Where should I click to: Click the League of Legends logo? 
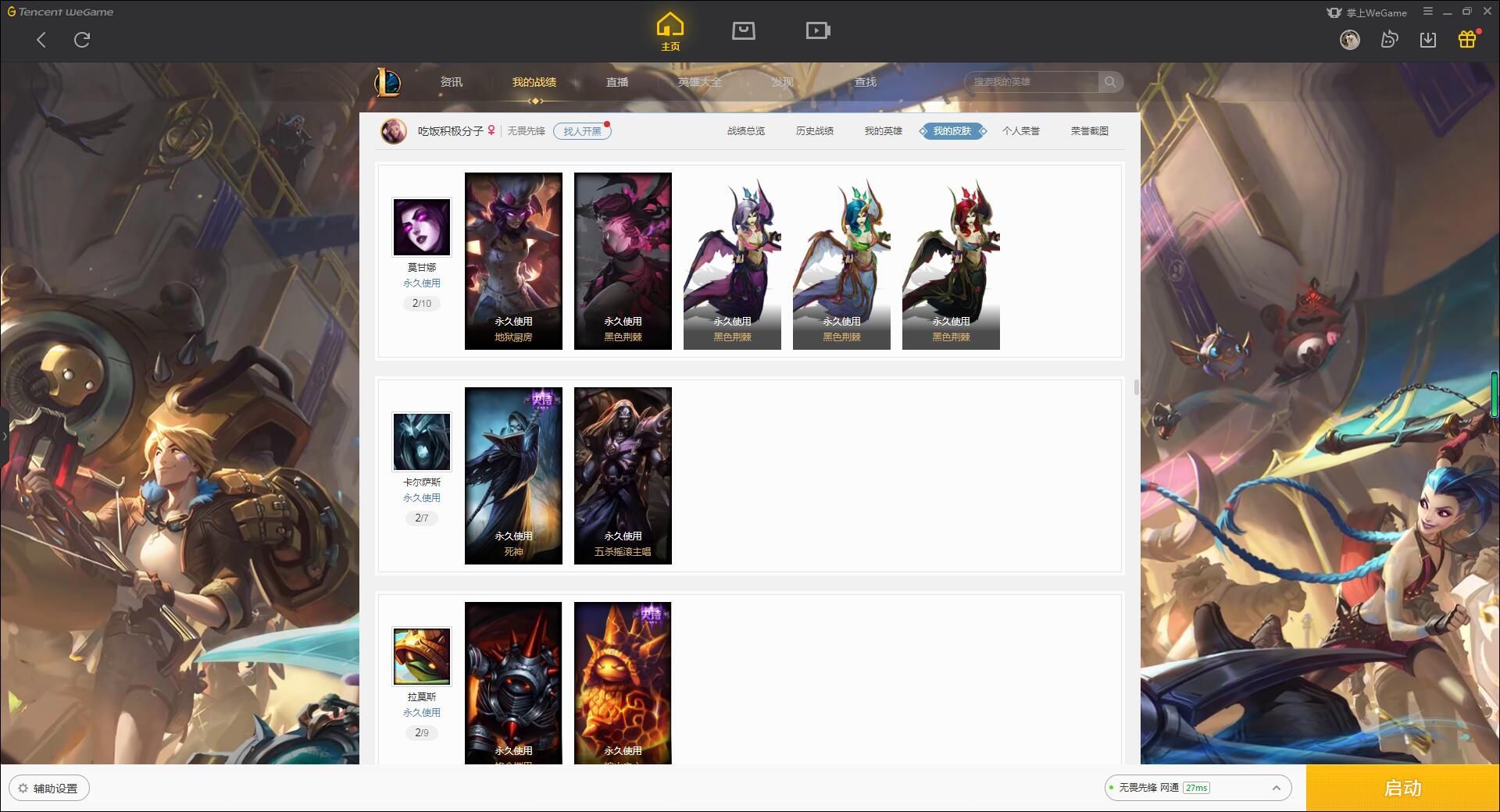coord(387,82)
